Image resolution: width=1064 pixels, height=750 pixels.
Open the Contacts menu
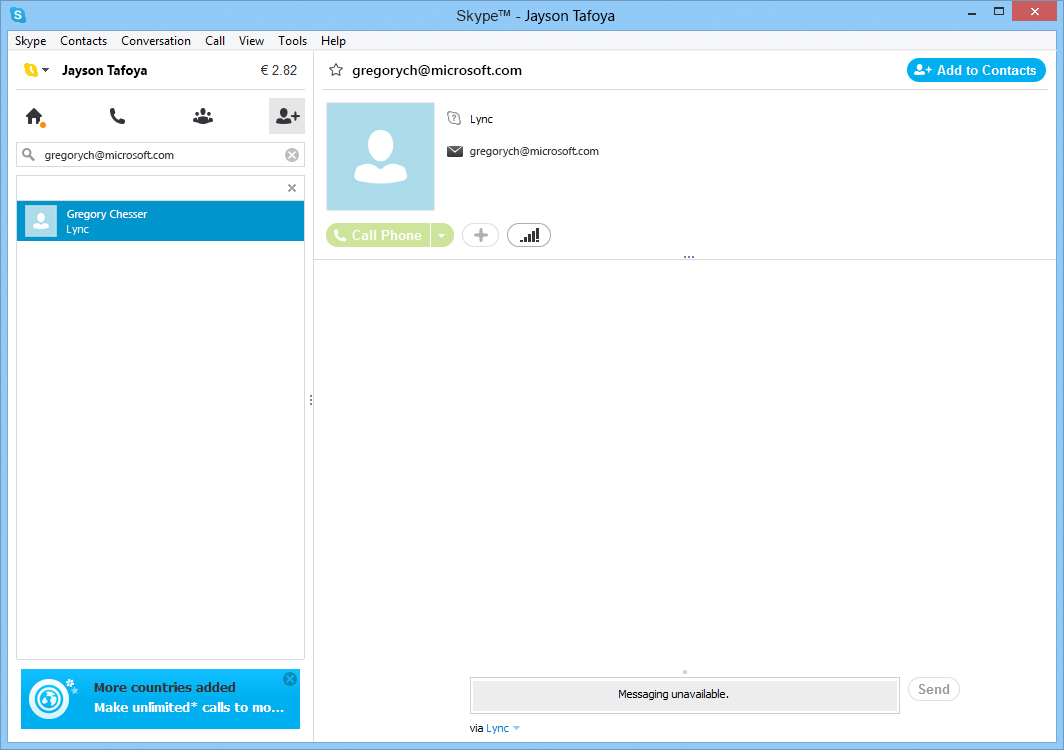(83, 41)
